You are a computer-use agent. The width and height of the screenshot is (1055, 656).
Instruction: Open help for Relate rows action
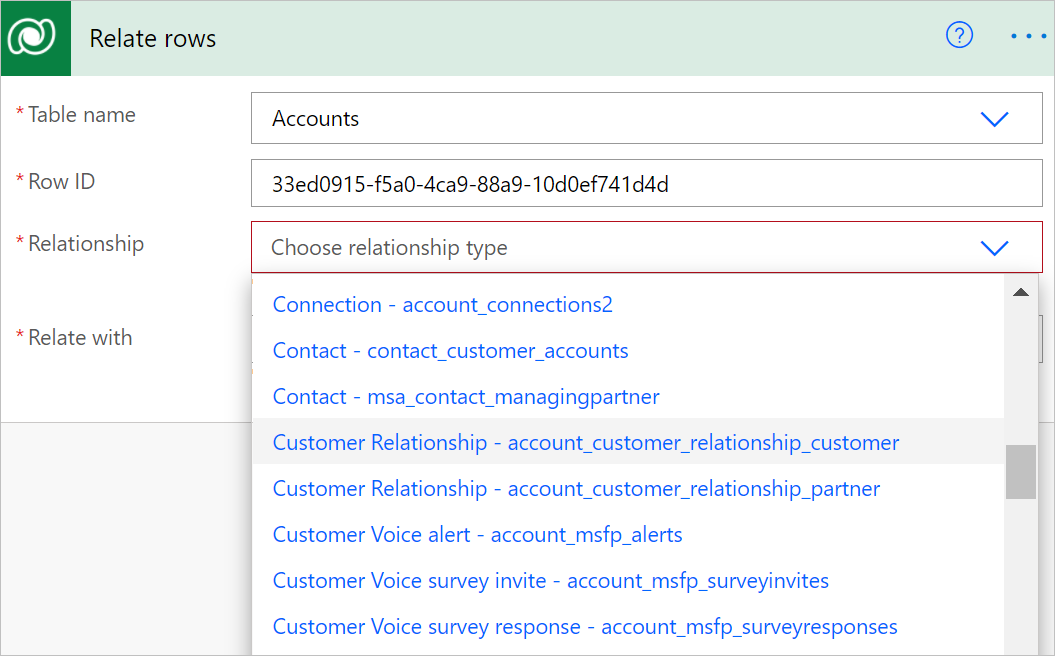(x=959, y=35)
